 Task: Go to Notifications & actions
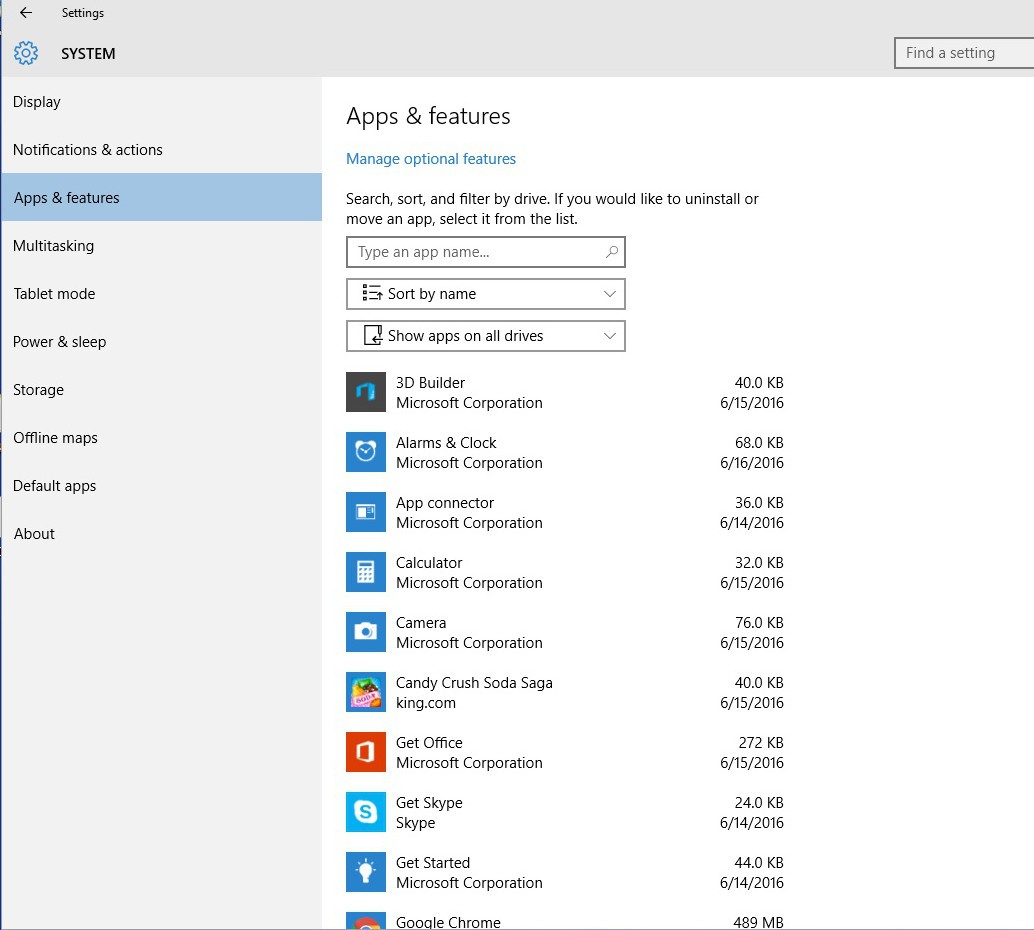(x=162, y=150)
